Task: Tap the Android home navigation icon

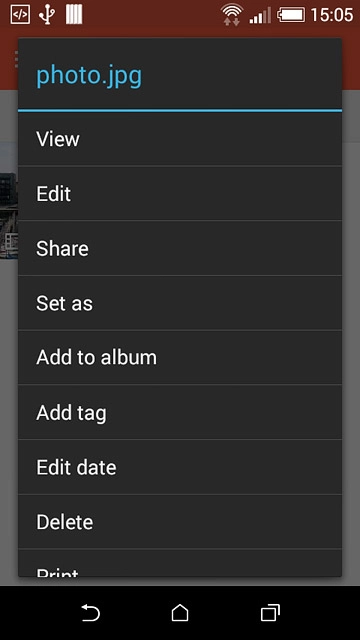Action: (x=180, y=613)
